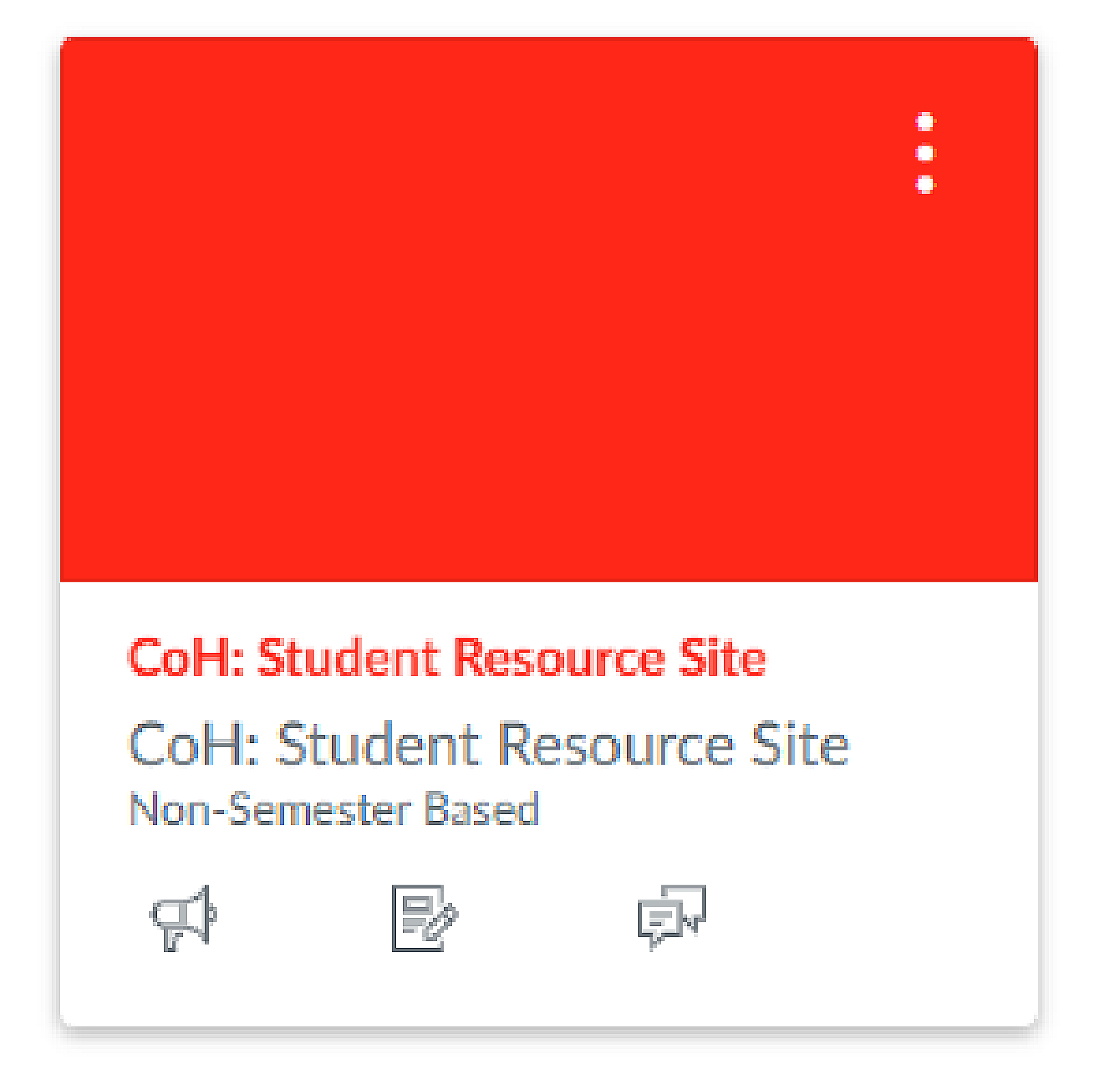
Task: Expand the course card options menu
Action: click(925, 153)
